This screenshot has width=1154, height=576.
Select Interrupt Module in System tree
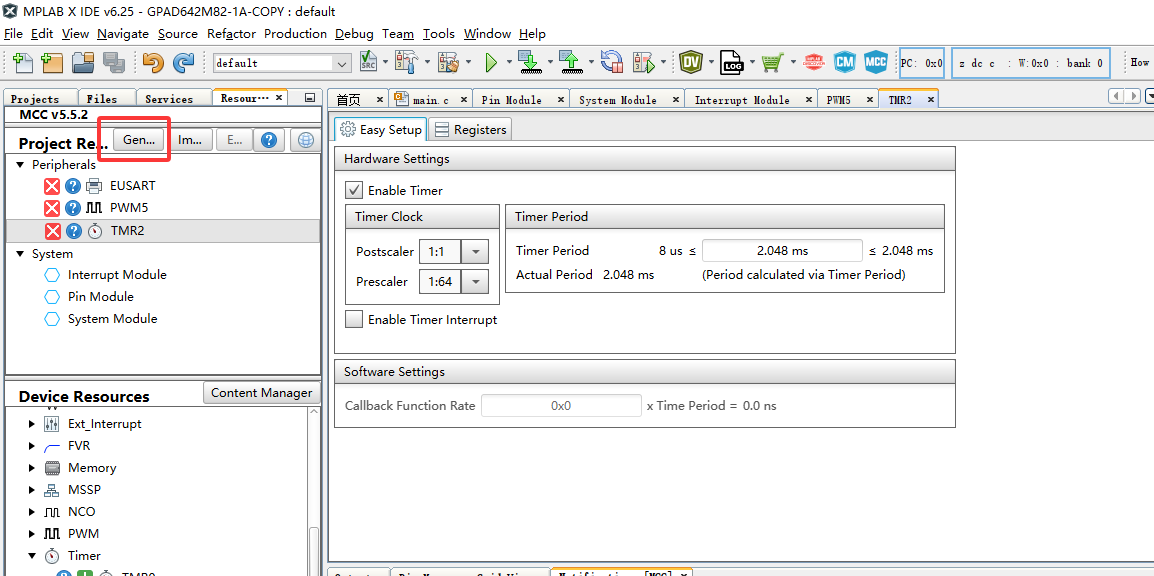117,274
